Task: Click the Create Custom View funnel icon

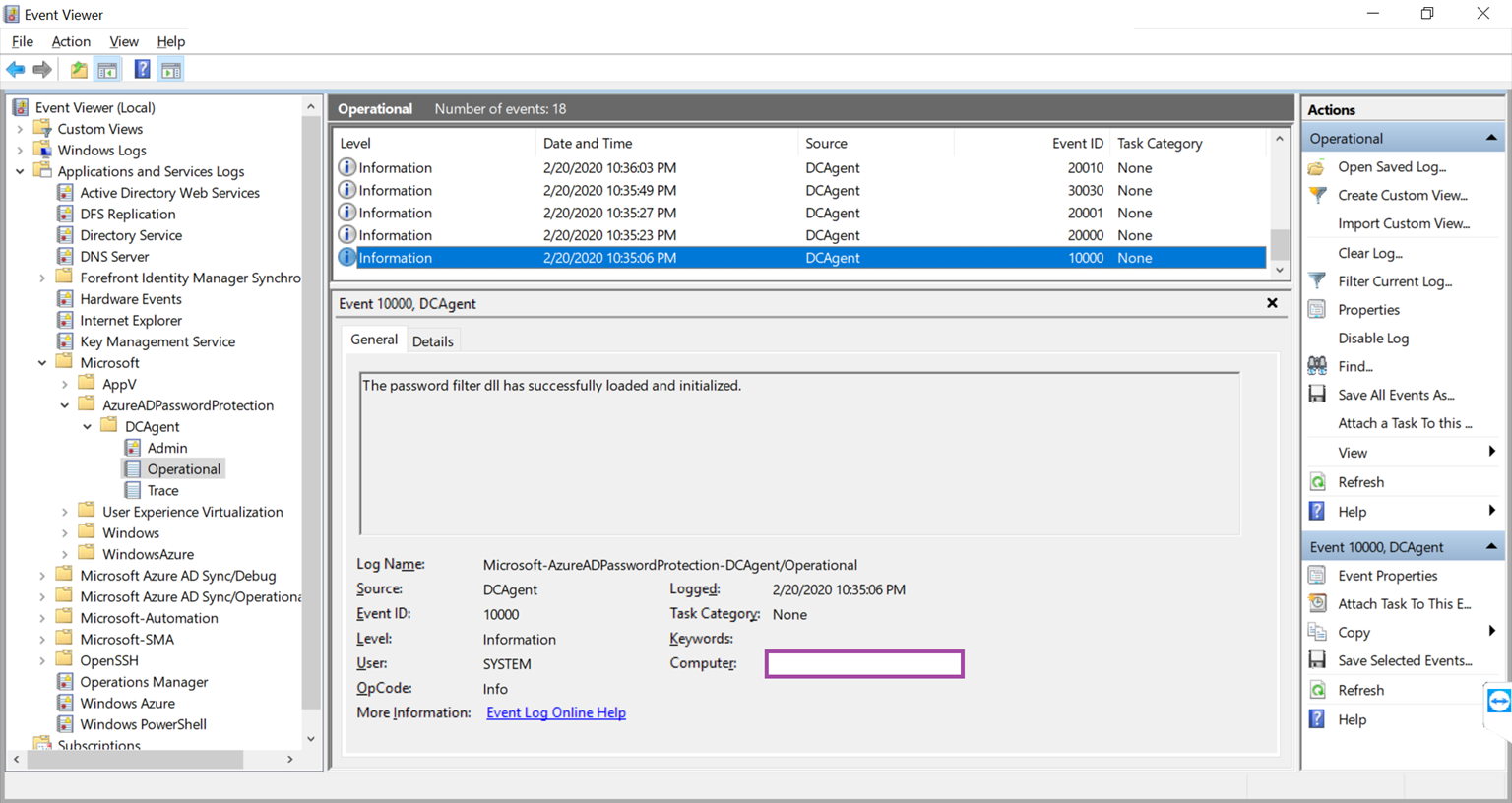Action: click(x=1317, y=195)
